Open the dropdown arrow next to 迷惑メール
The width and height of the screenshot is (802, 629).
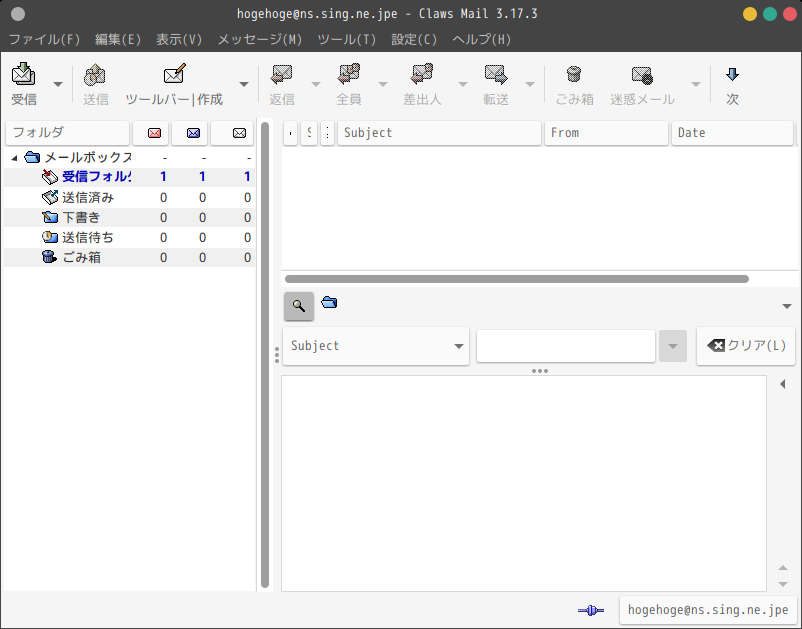click(696, 84)
